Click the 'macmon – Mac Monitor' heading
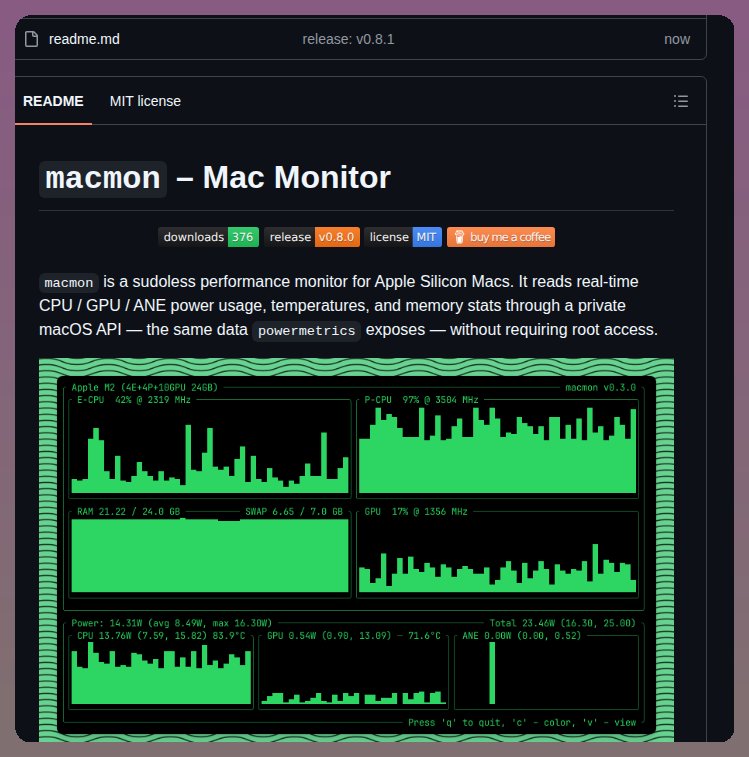This screenshot has width=749, height=757. coord(215,178)
